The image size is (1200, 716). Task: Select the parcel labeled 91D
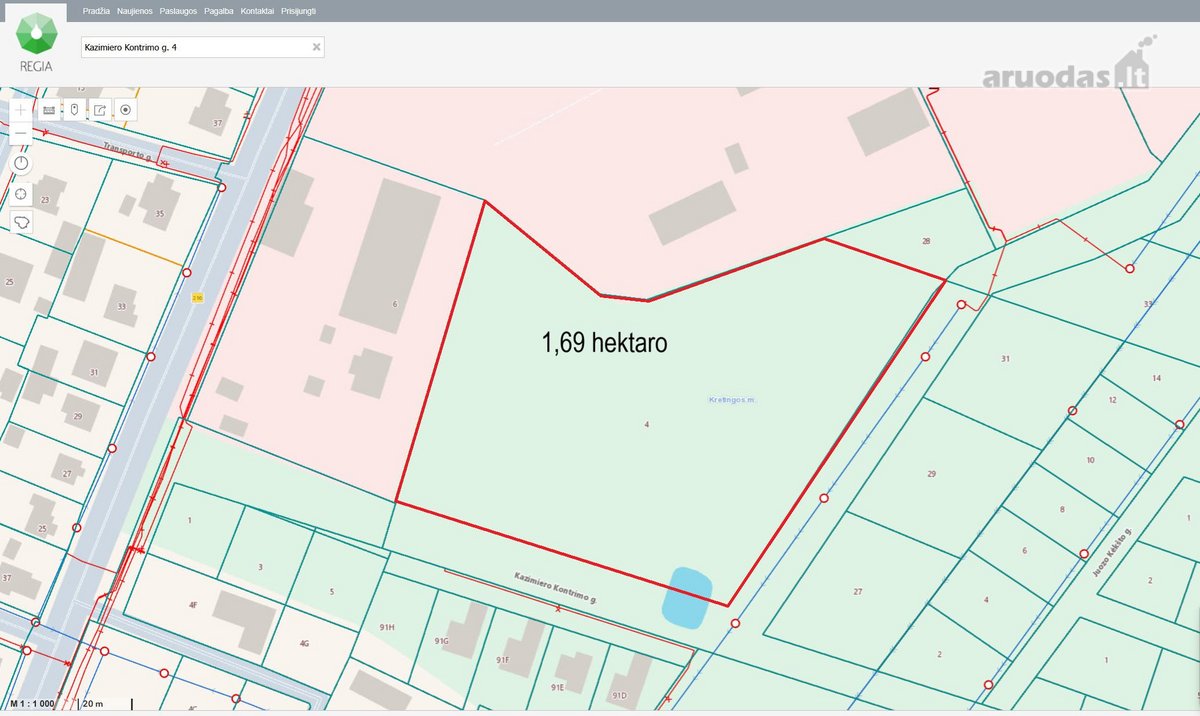point(619,695)
